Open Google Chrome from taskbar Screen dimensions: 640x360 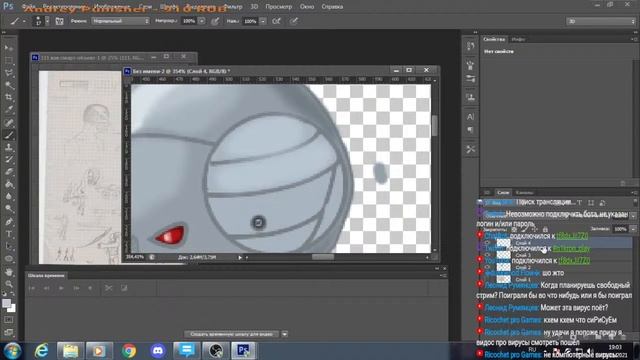coord(129,351)
